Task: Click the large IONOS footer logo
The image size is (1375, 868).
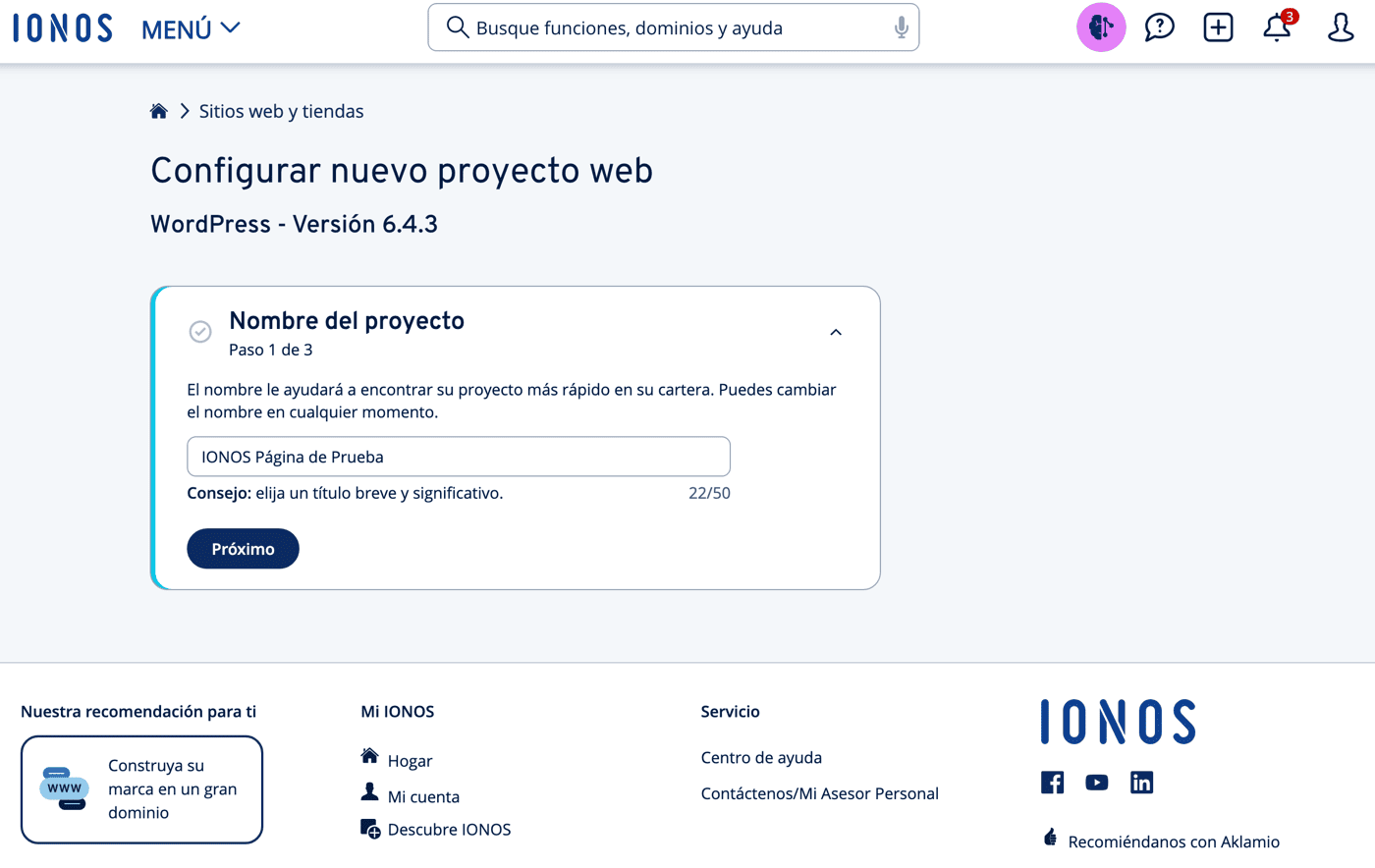Action: pos(1119,722)
